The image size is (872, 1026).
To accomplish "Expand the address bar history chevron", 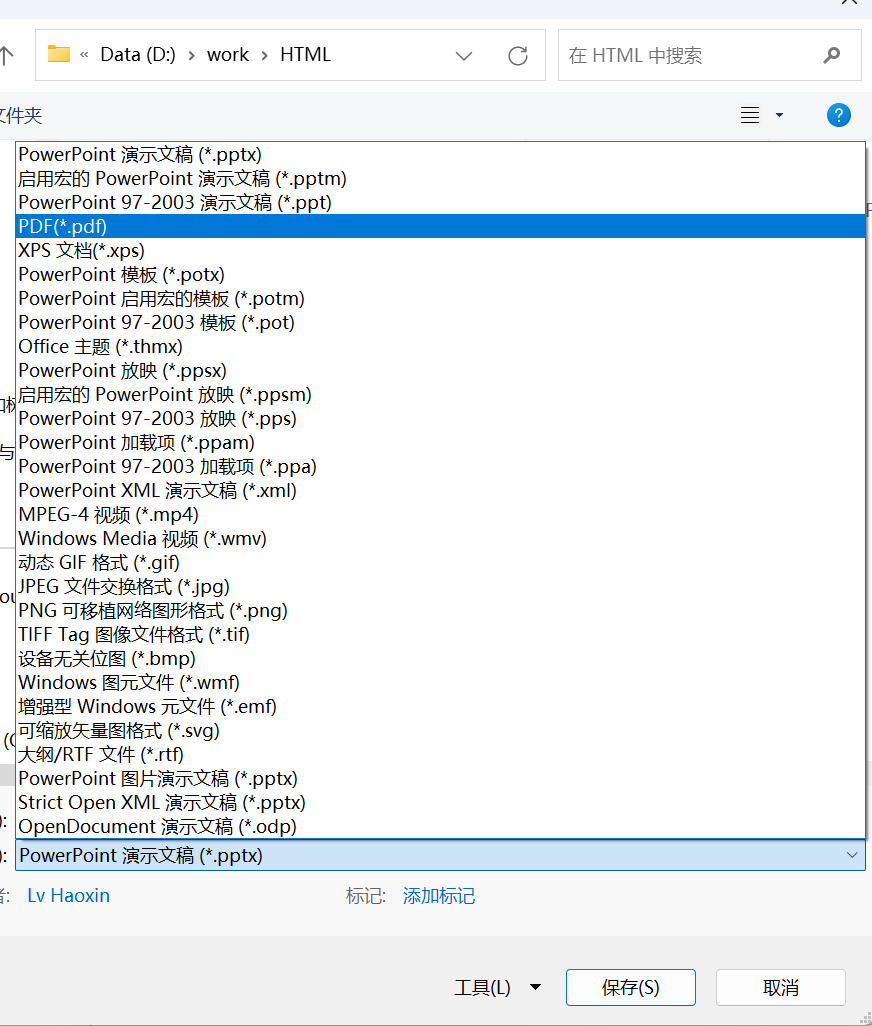I will click(464, 56).
